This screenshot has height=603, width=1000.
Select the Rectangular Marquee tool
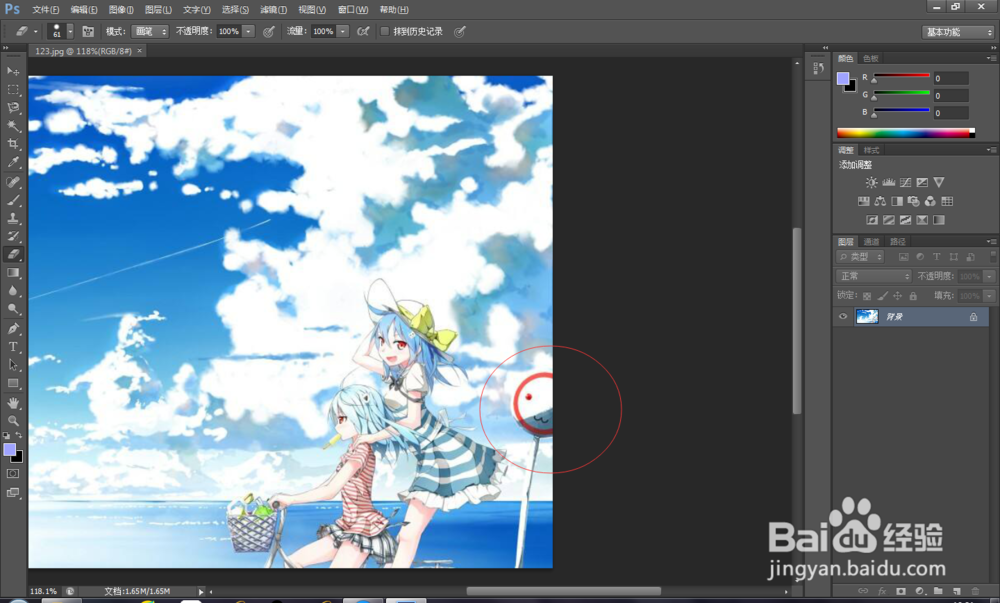[13, 89]
